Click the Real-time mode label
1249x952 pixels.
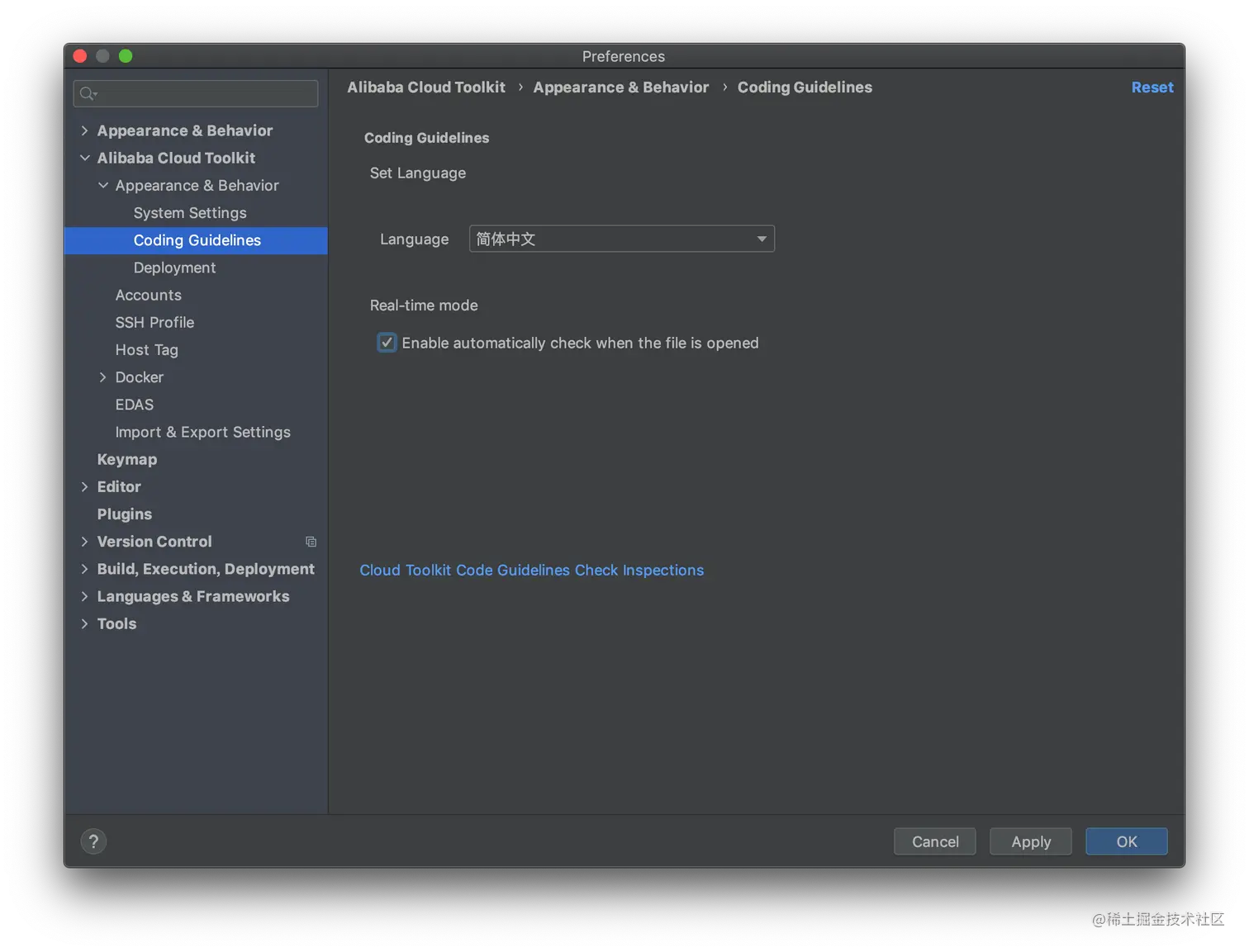tap(424, 305)
